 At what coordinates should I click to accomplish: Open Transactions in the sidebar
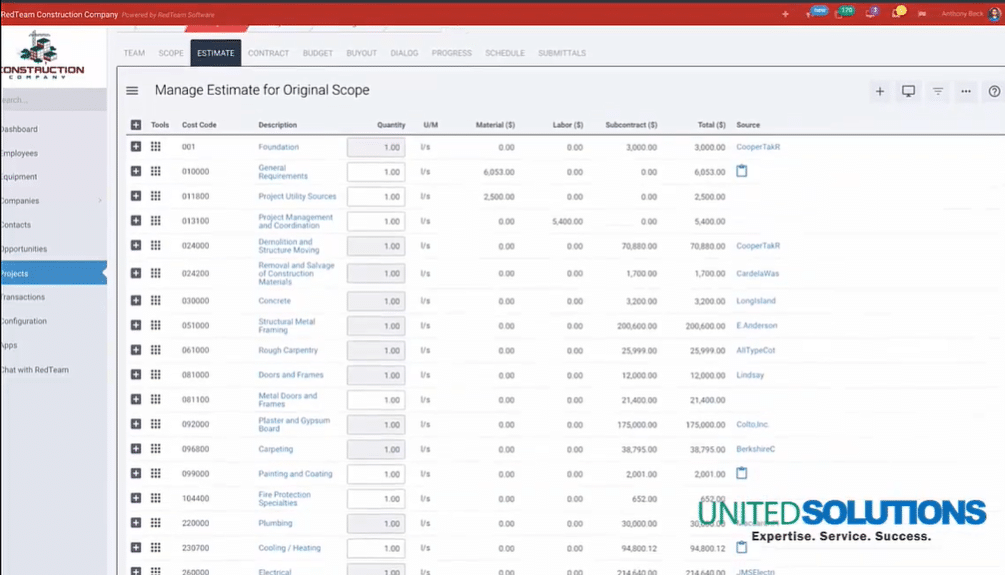pos(22,297)
